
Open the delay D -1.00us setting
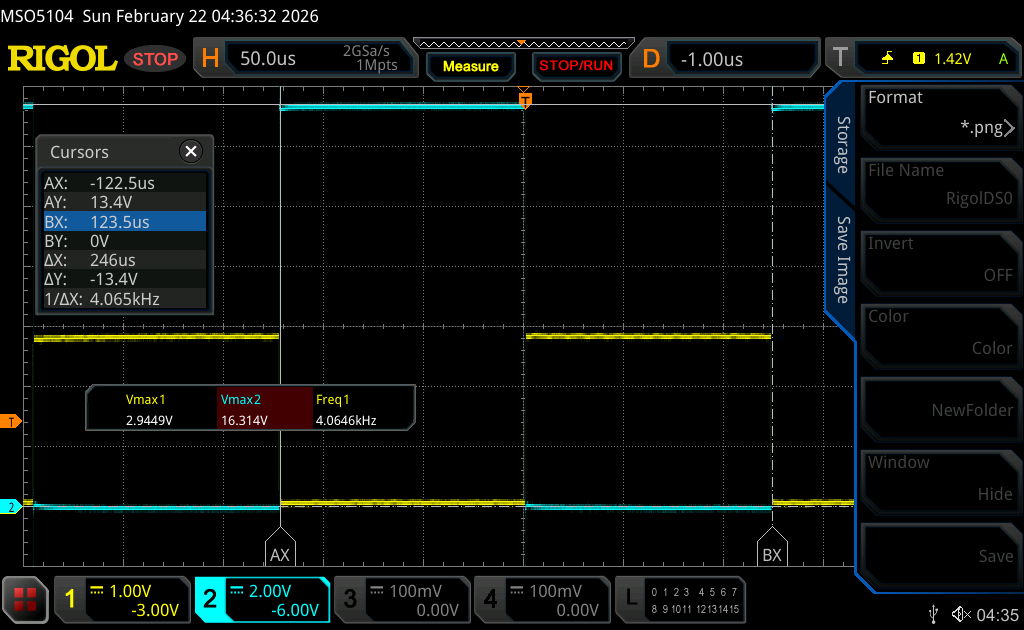(724, 59)
